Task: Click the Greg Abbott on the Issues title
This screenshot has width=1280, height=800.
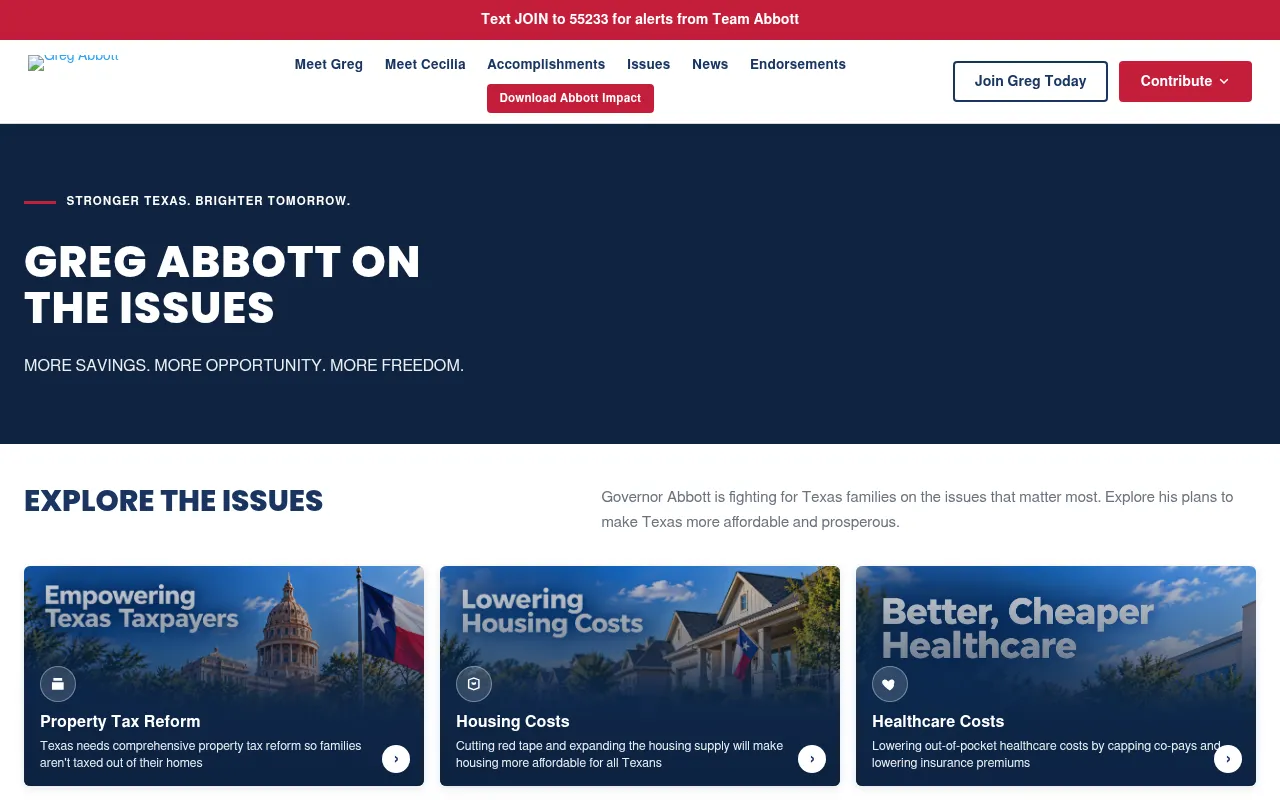Action: [x=222, y=285]
